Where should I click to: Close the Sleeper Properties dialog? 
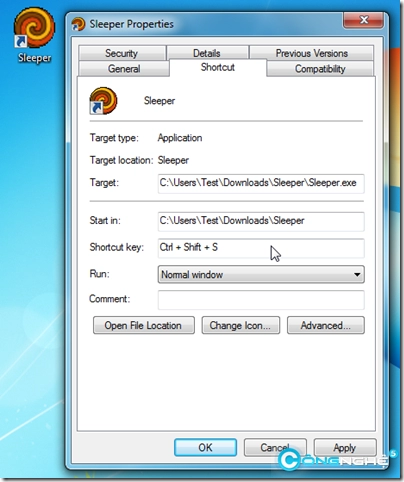coord(363,20)
